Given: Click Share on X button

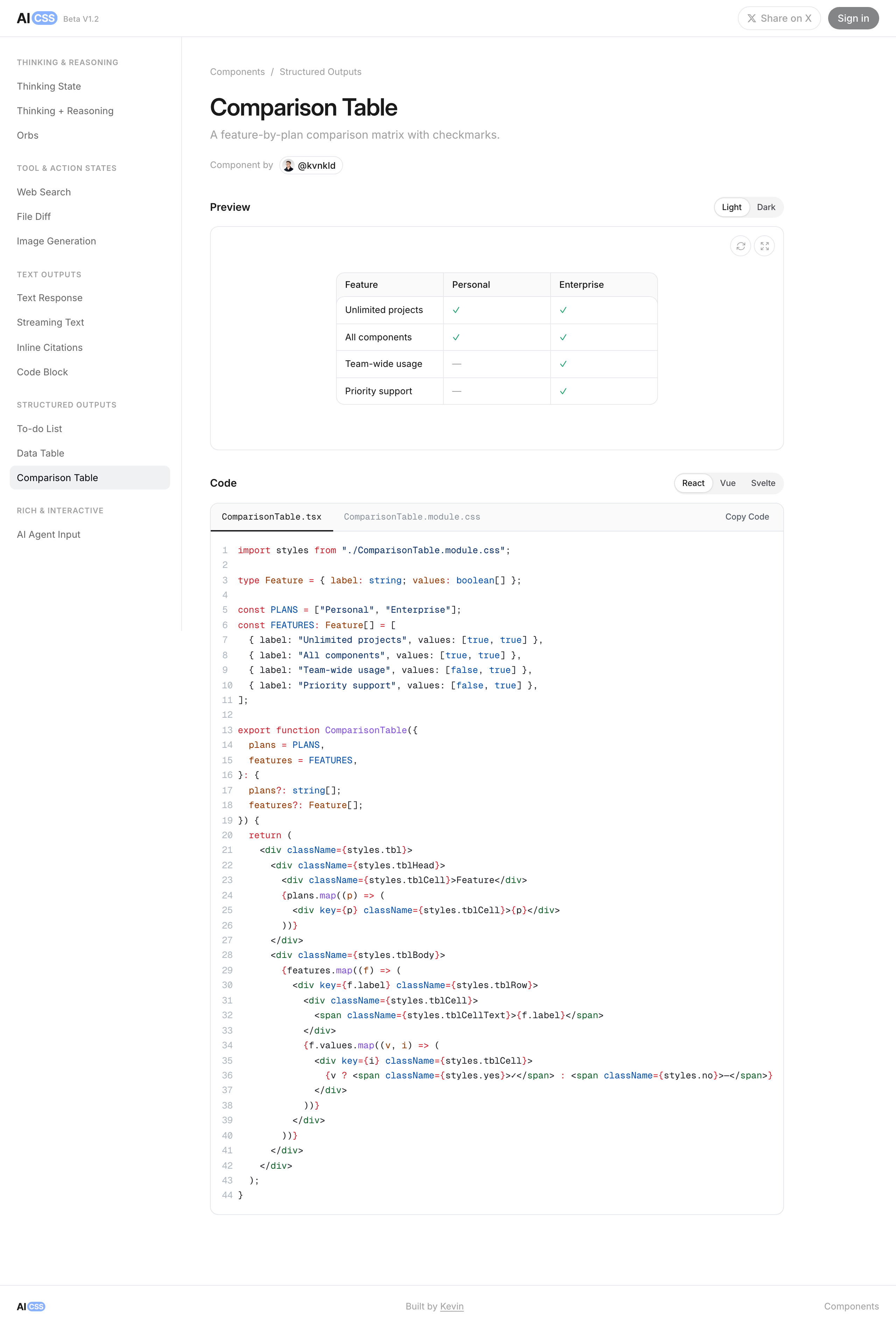Looking at the screenshot, I should 779,18.
